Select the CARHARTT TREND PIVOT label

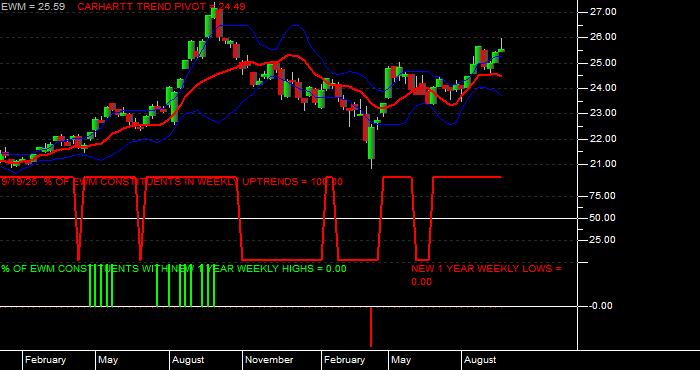coord(161,7)
